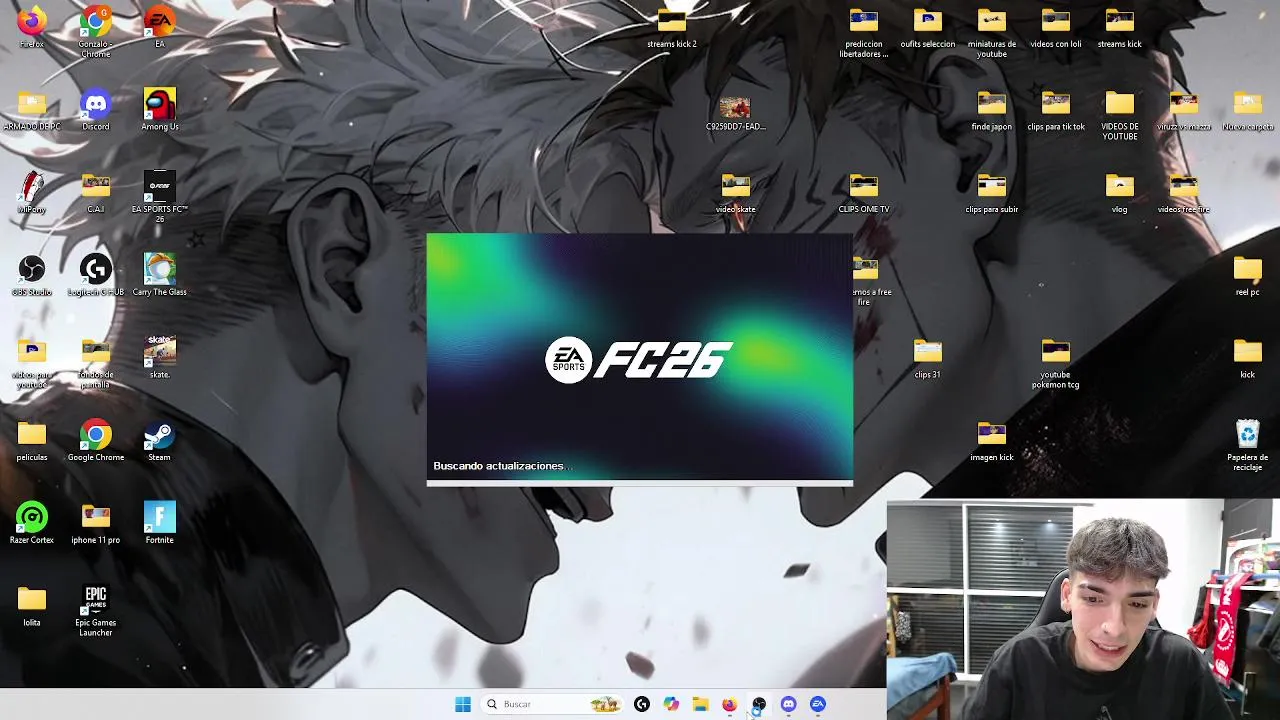
Task: Click the EA SPORTS FC26 splash logo
Action: (640, 360)
